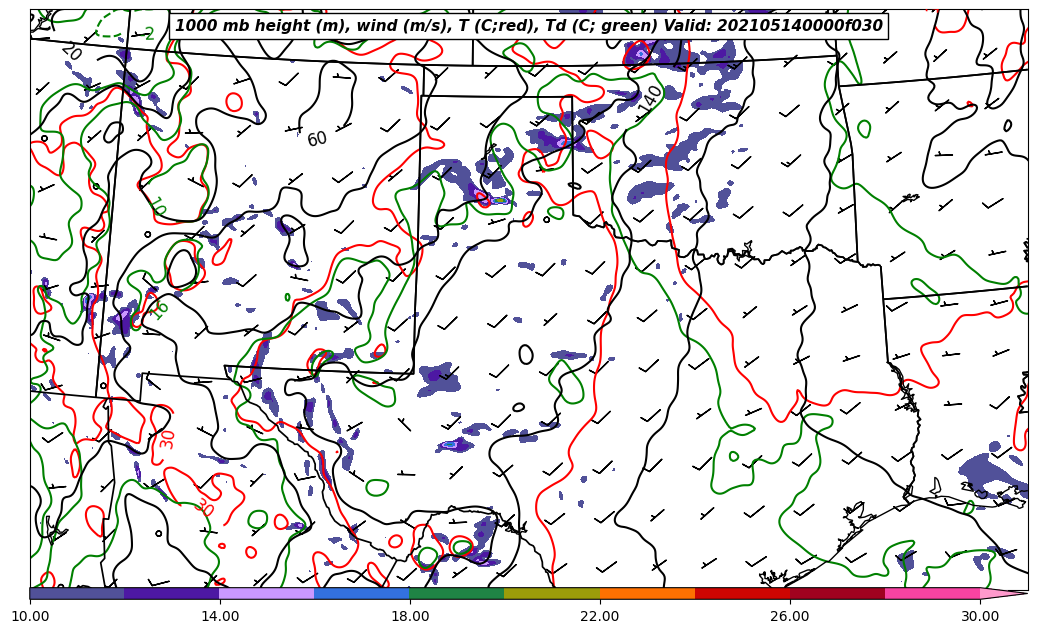This screenshot has height=633, width=1037.
Task: Pick the dark crimson colorbar segment
Action: 836,593
